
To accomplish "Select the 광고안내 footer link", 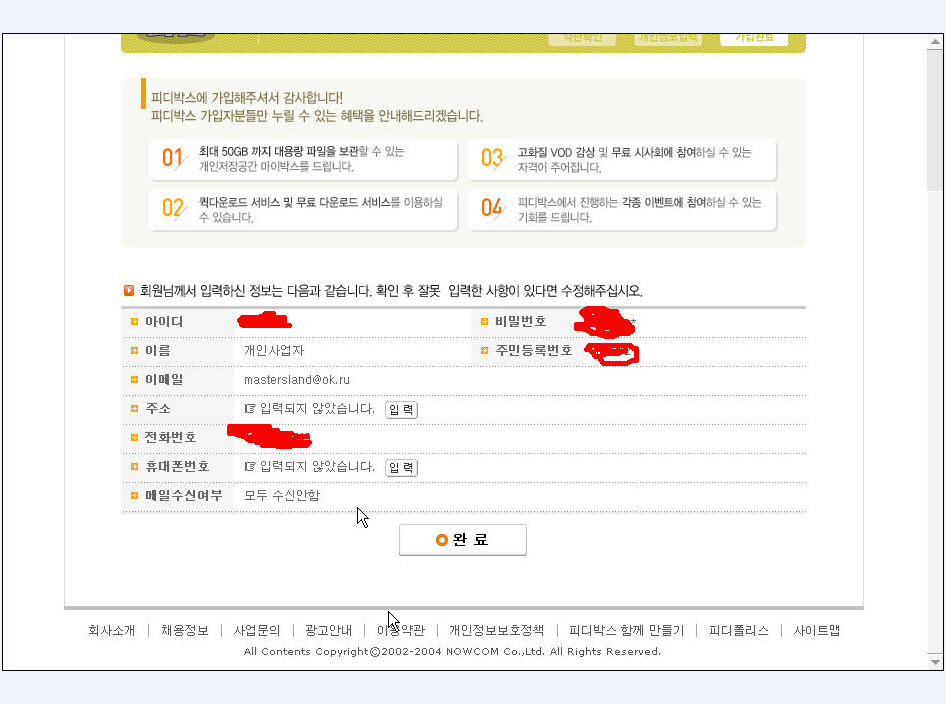I will pos(328,630).
